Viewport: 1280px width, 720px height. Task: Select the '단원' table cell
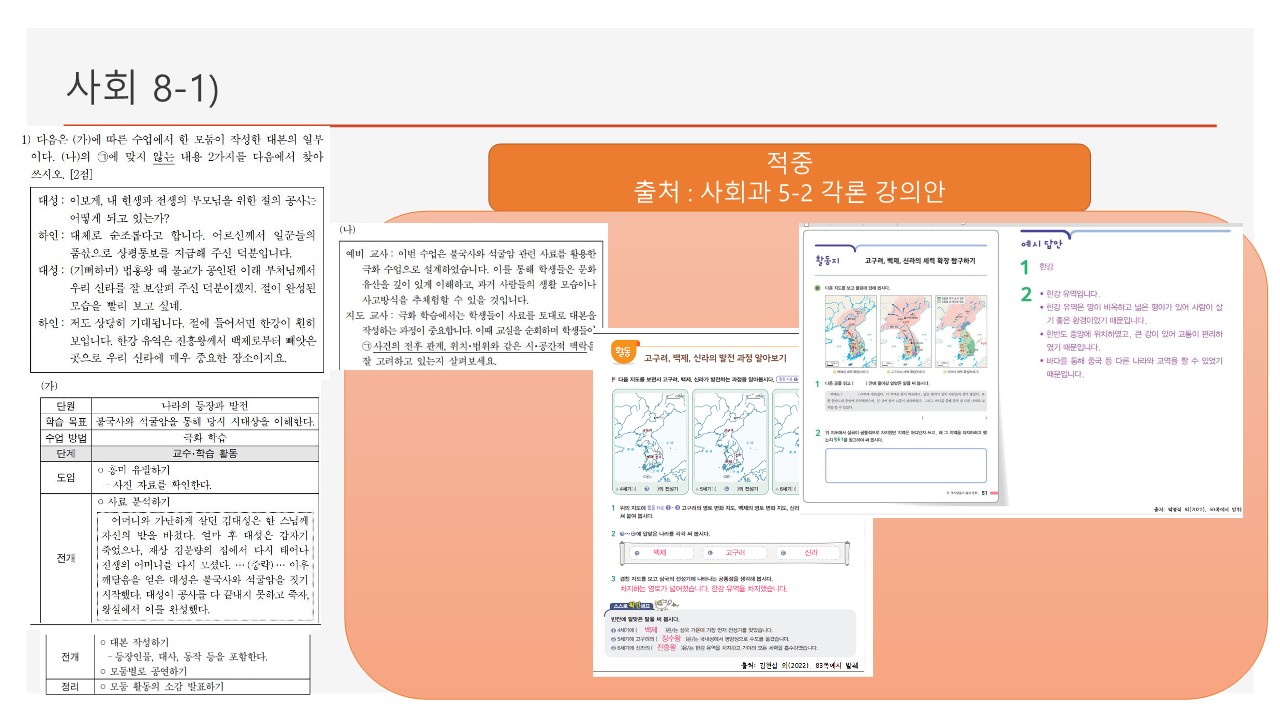coord(67,405)
